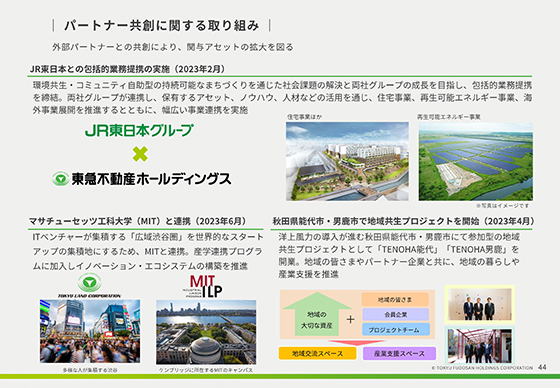
Task: Click paragraph starting 環境共生・コミュニティ自助型
Action: tap(282, 98)
